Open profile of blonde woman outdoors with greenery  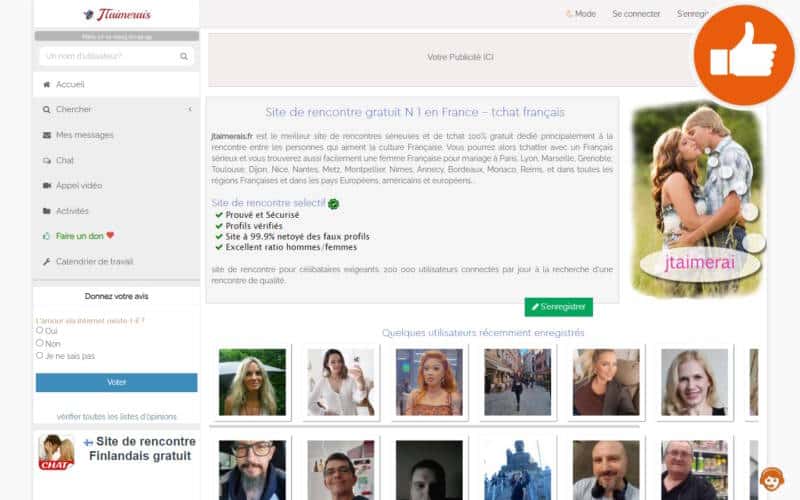pos(253,382)
